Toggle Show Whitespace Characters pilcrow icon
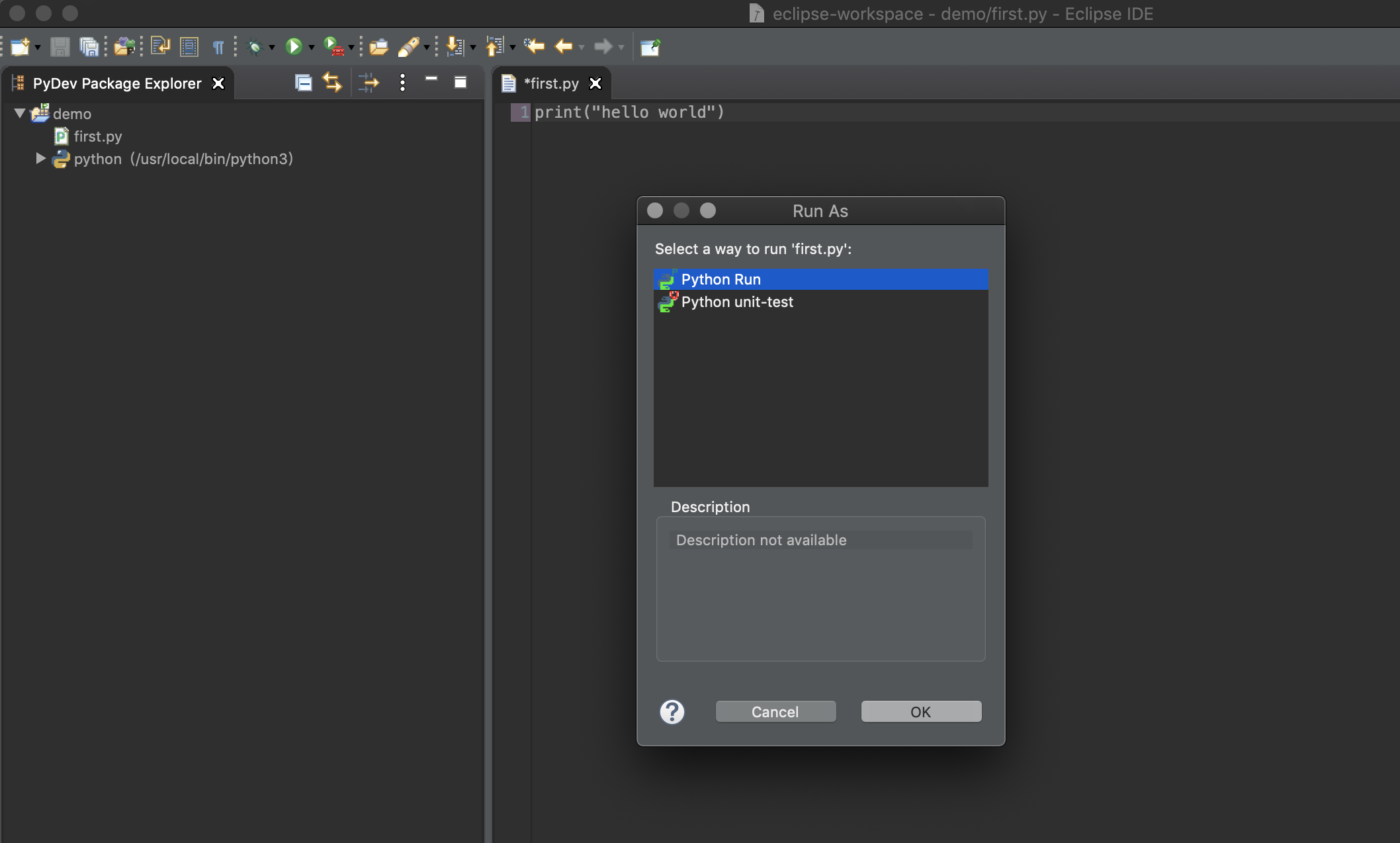The image size is (1400, 843). [218, 46]
